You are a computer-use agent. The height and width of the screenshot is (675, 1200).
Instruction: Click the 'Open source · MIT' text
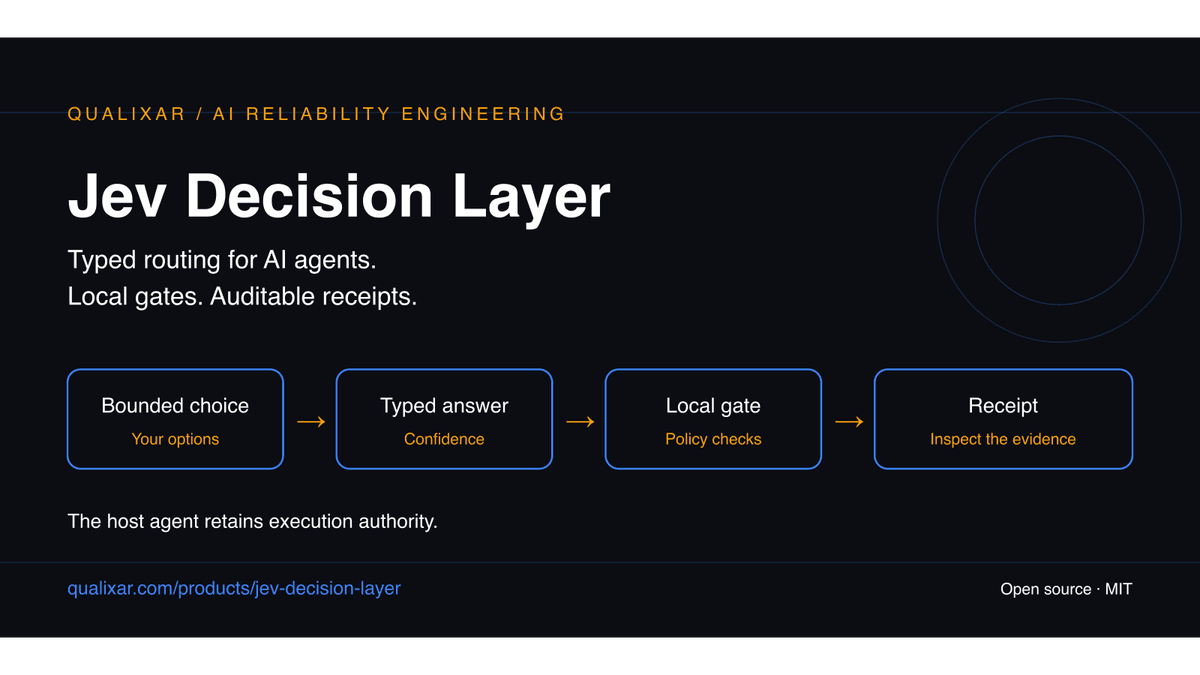1066,589
